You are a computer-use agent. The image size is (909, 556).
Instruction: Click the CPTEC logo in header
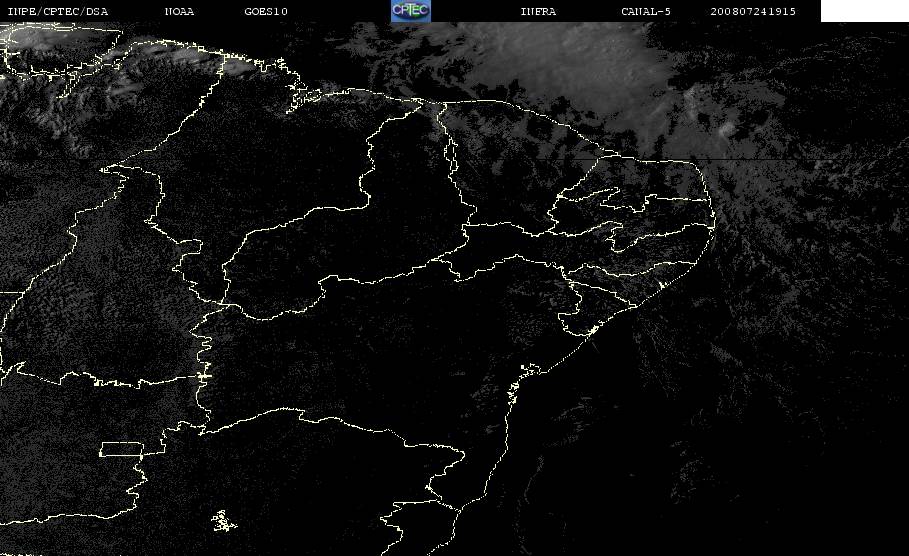click(410, 11)
